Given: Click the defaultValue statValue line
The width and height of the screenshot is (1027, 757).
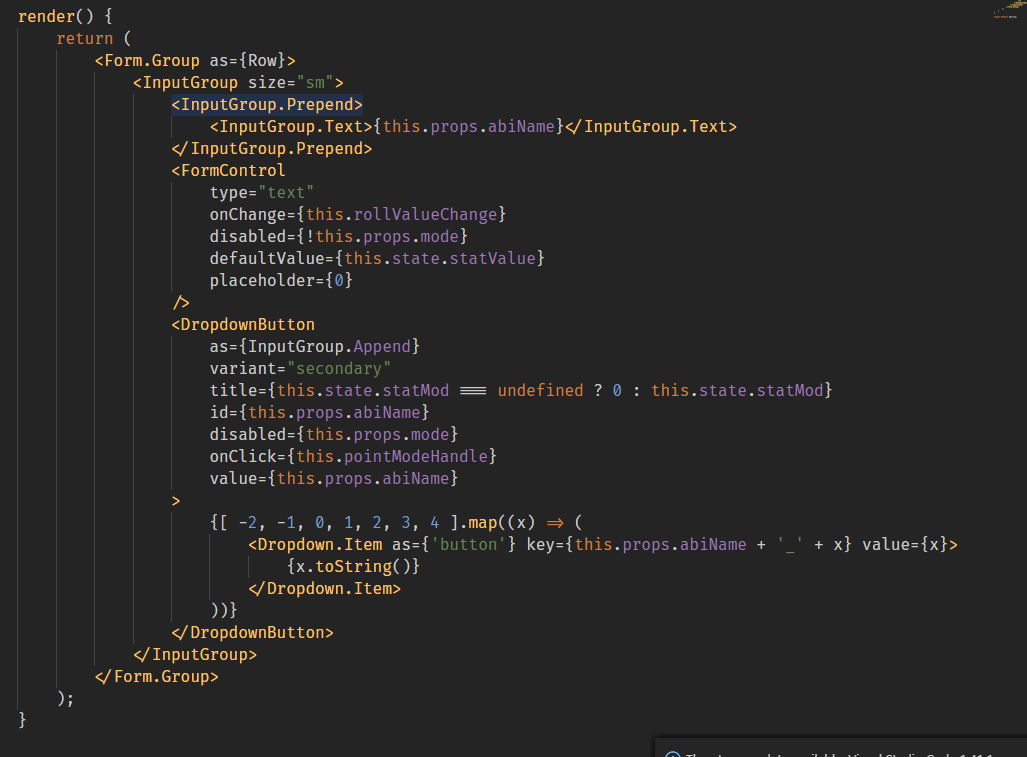Looking at the screenshot, I should (x=377, y=258).
